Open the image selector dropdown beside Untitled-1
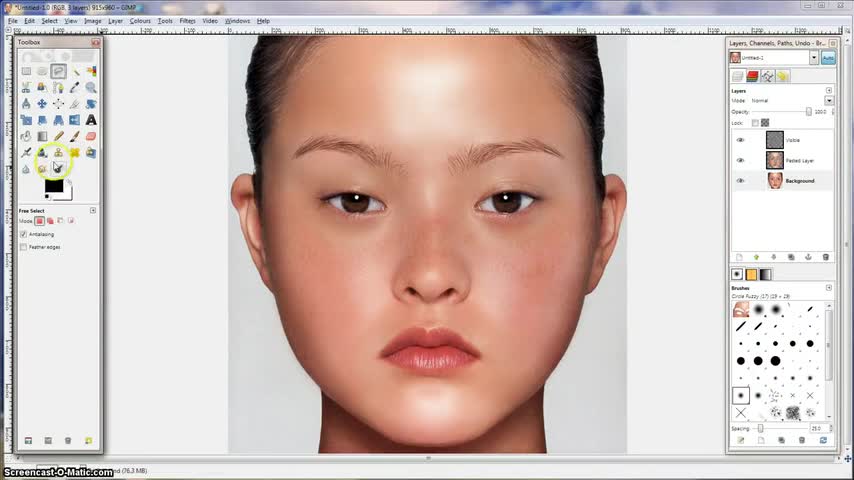 point(814,58)
